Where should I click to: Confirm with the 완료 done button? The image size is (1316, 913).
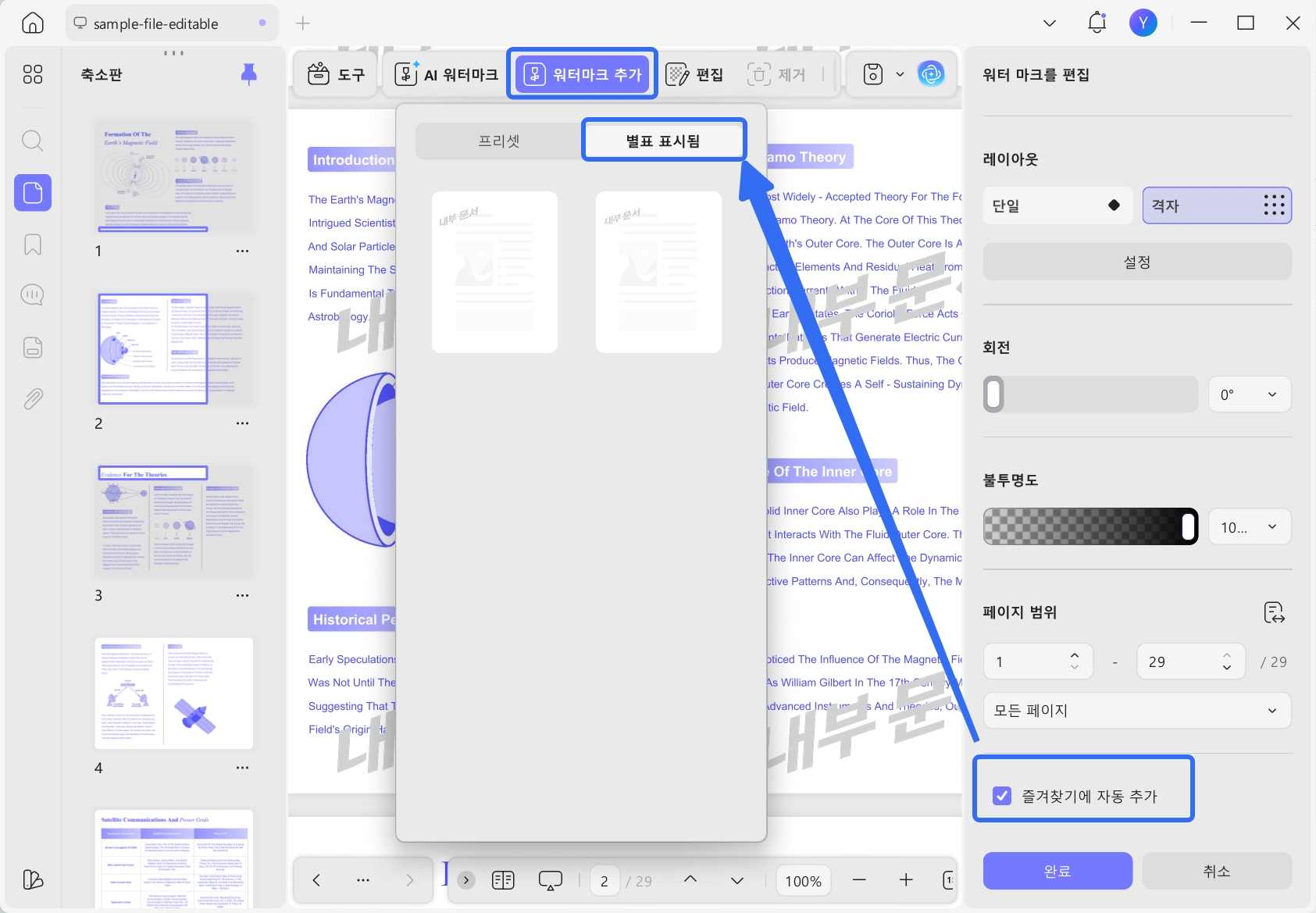pos(1057,871)
